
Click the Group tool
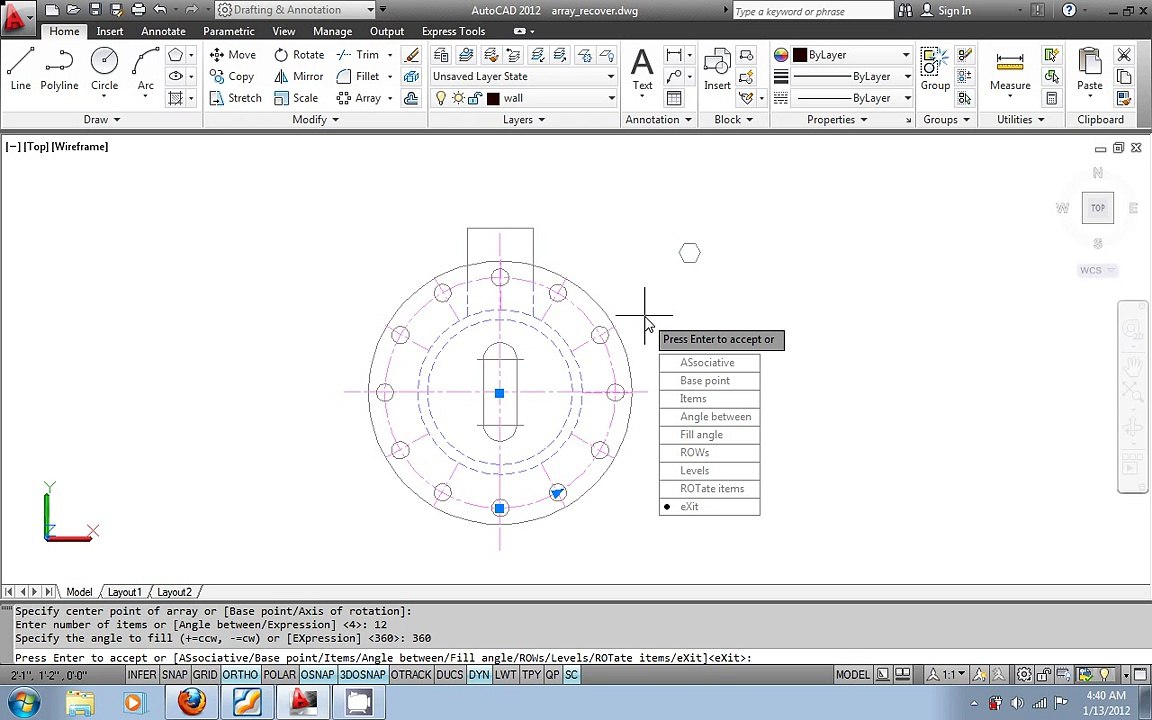click(x=935, y=69)
